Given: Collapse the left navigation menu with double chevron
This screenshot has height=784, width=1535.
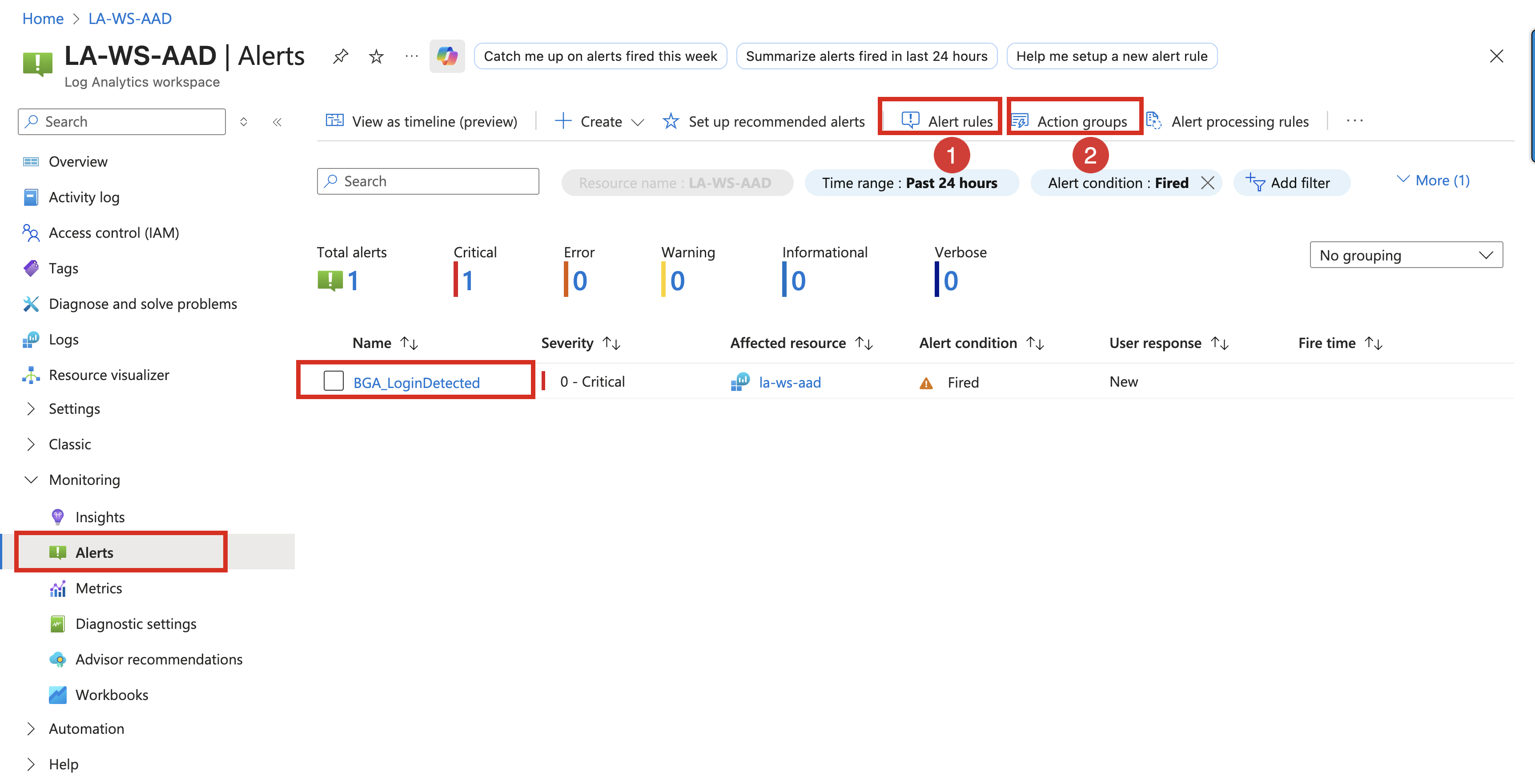Looking at the screenshot, I should tap(277, 122).
